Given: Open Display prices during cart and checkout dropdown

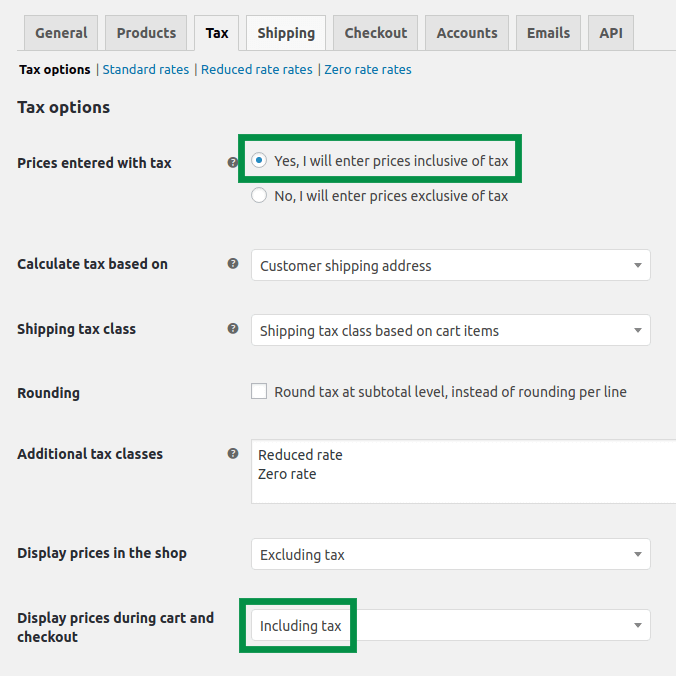Looking at the screenshot, I should (x=451, y=625).
